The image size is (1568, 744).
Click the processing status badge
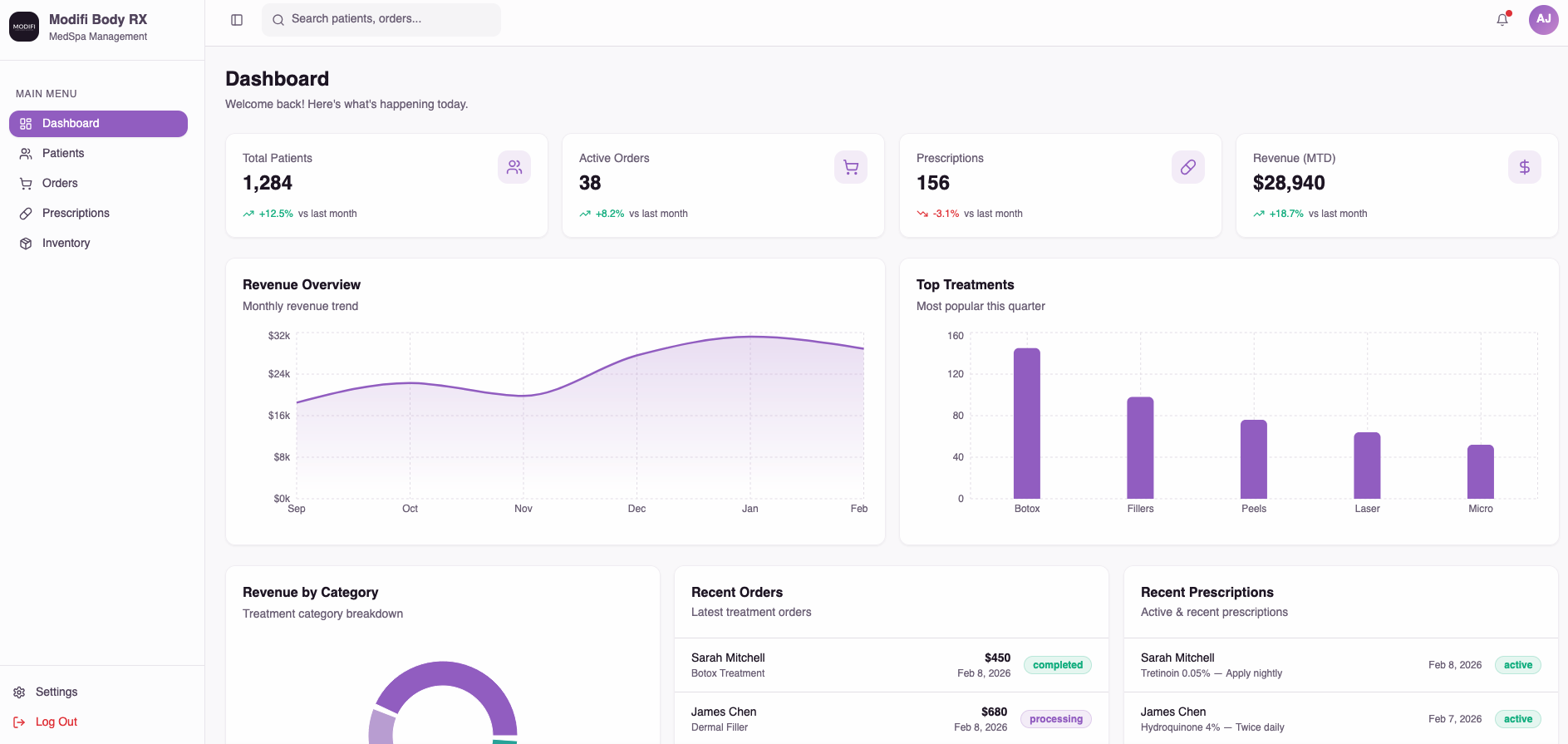(1055, 719)
